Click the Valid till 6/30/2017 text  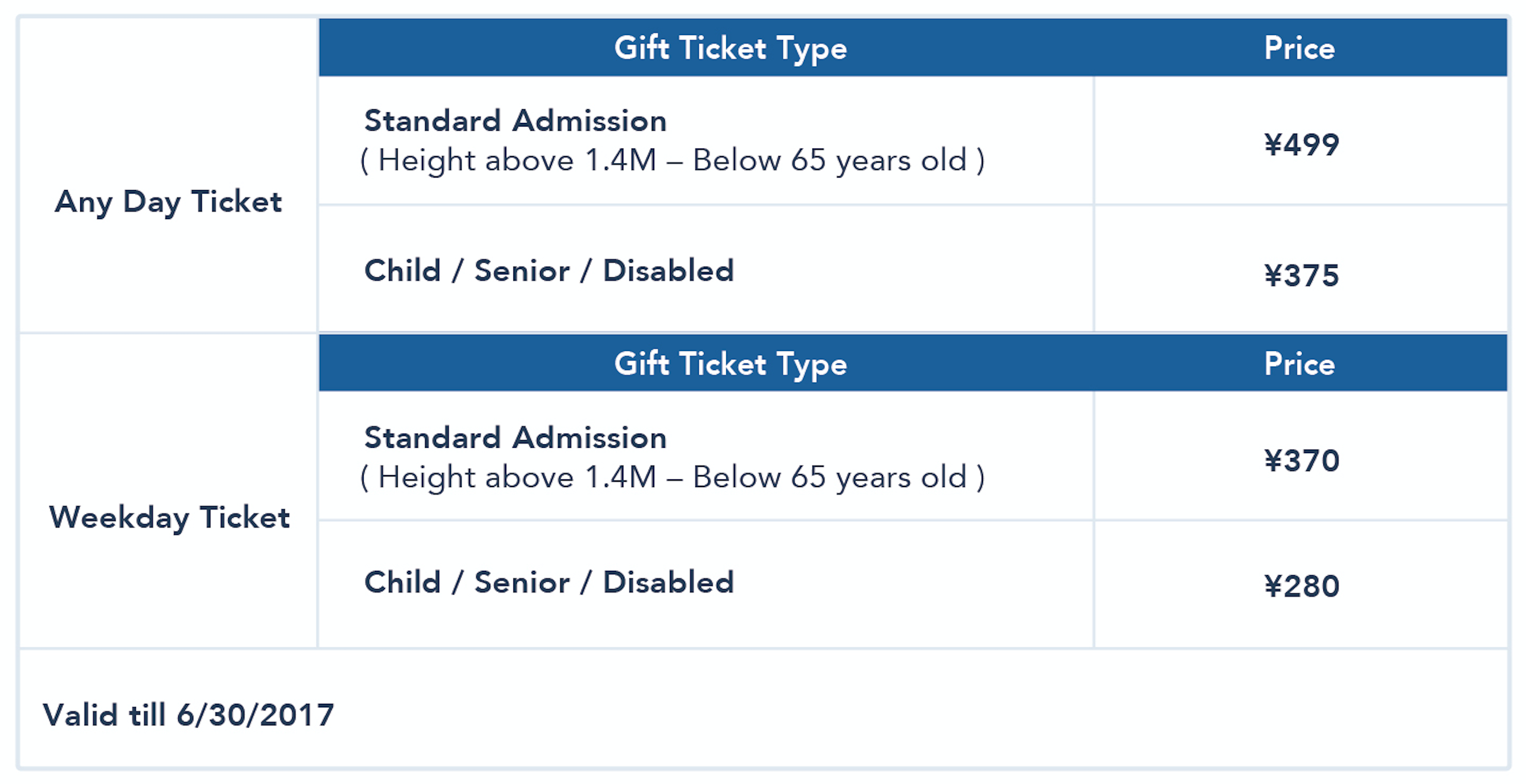[188, 715]
